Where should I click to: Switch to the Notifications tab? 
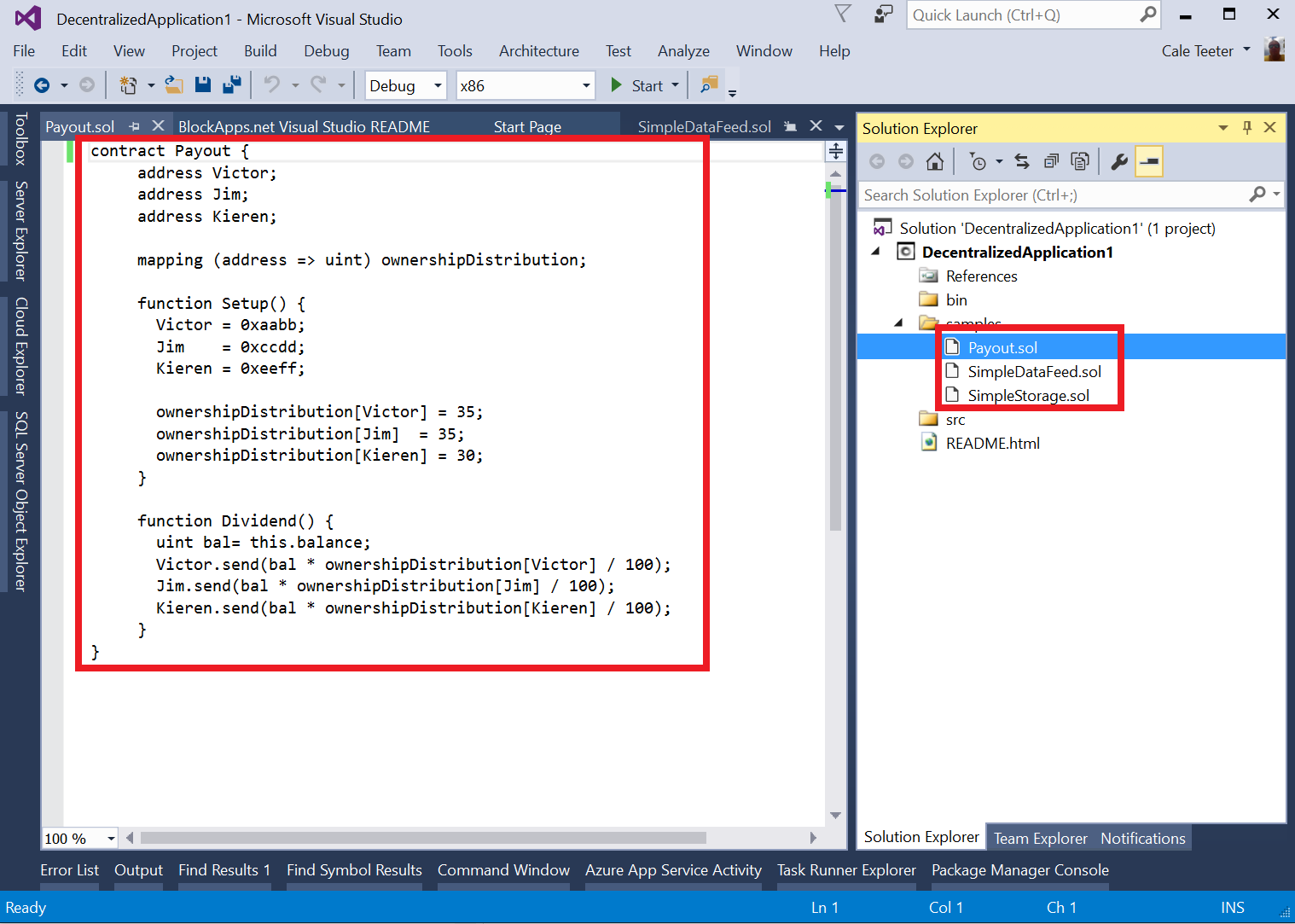click(1143, 838)
